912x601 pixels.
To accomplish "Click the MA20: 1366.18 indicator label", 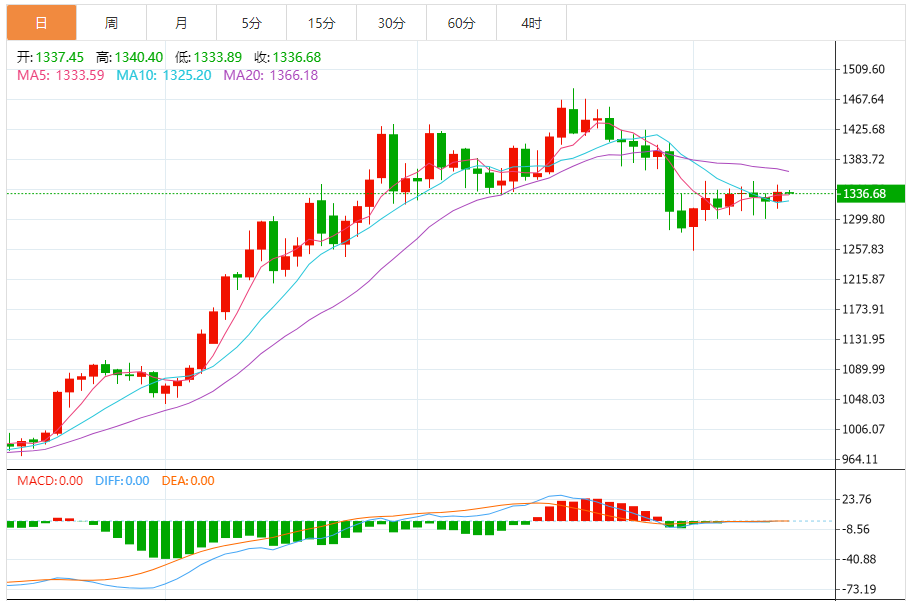I will 270,75.
